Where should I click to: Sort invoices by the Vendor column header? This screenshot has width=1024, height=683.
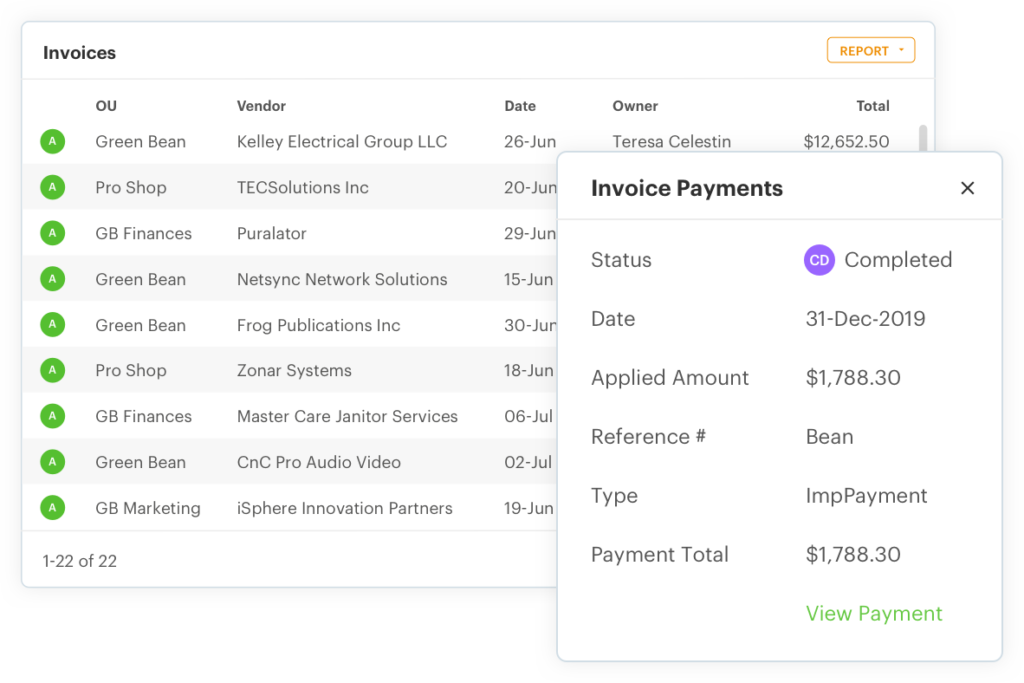[x=261, y=106]
